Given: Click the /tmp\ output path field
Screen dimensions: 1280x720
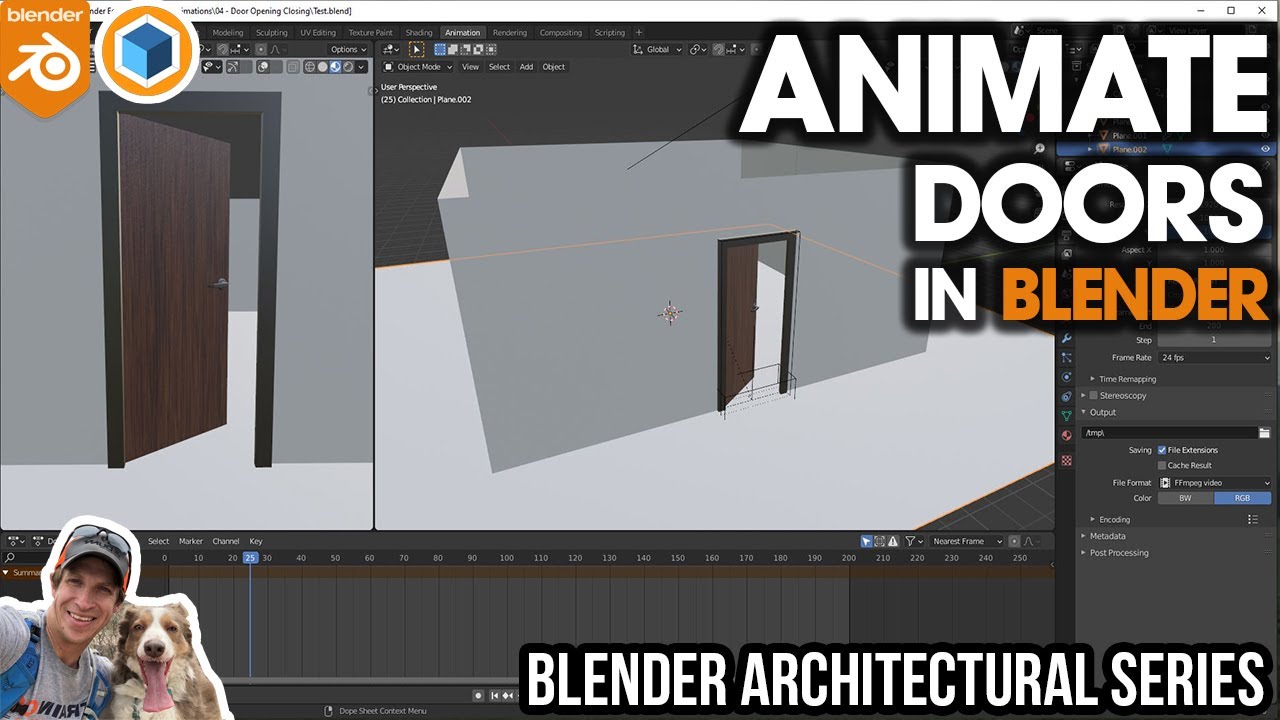Looking at the screenshot, I should [x=1168, y=433].
